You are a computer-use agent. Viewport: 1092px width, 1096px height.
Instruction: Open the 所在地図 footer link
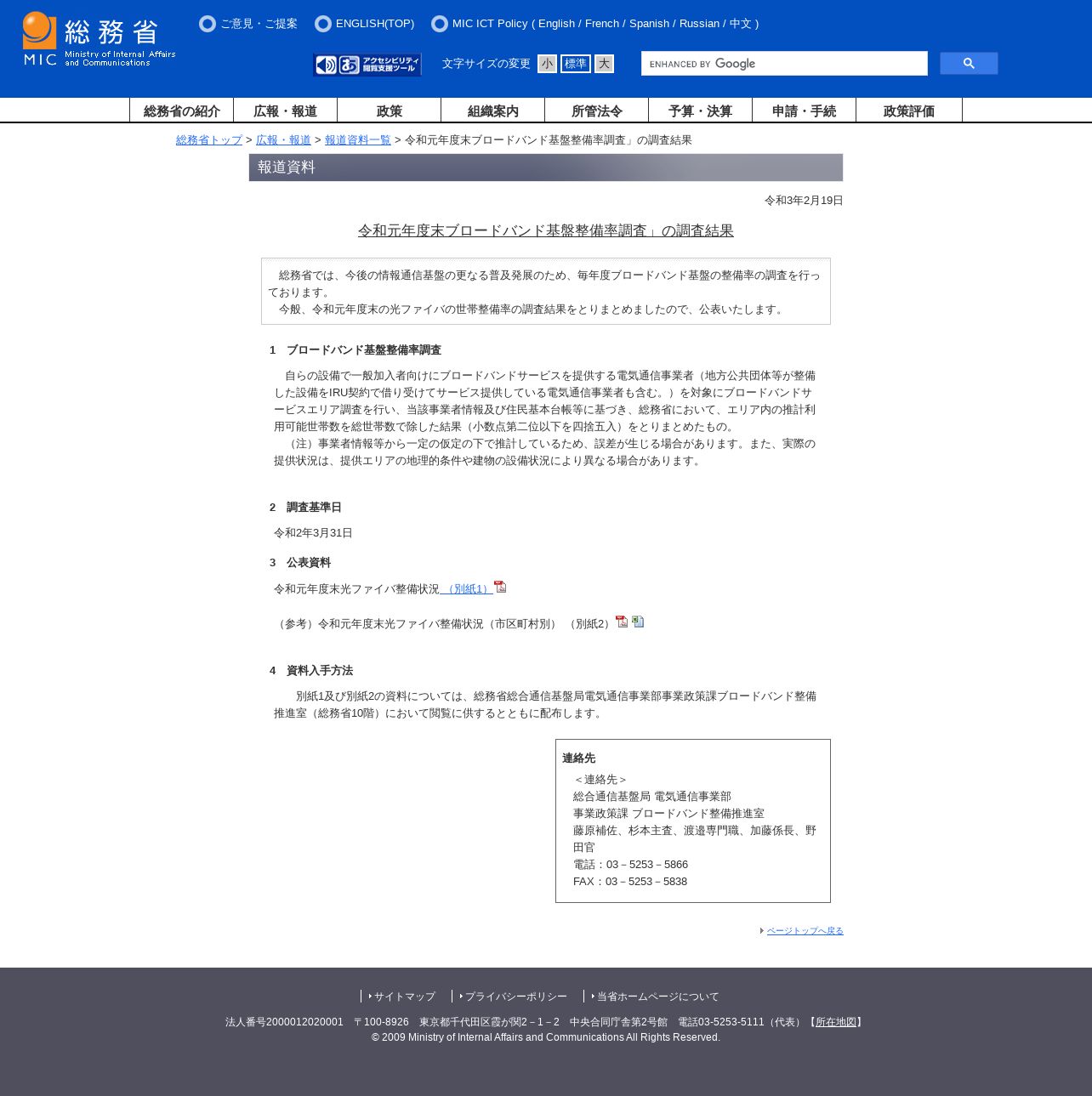coord(836,1022)
